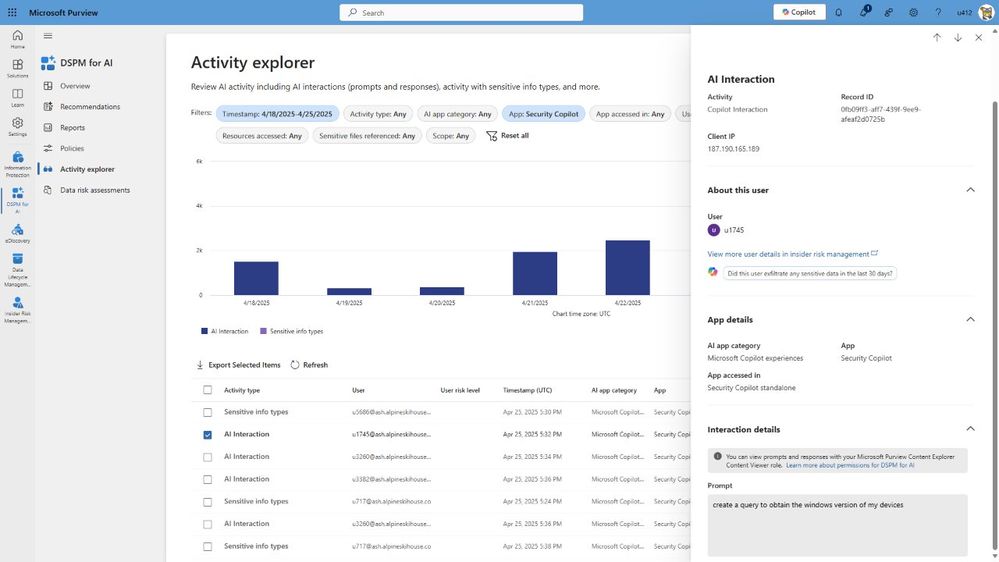This screenshot has width=999, height=562.
Task: Collapse navigation with hamburger icon
Action: [x=48, y=36]
